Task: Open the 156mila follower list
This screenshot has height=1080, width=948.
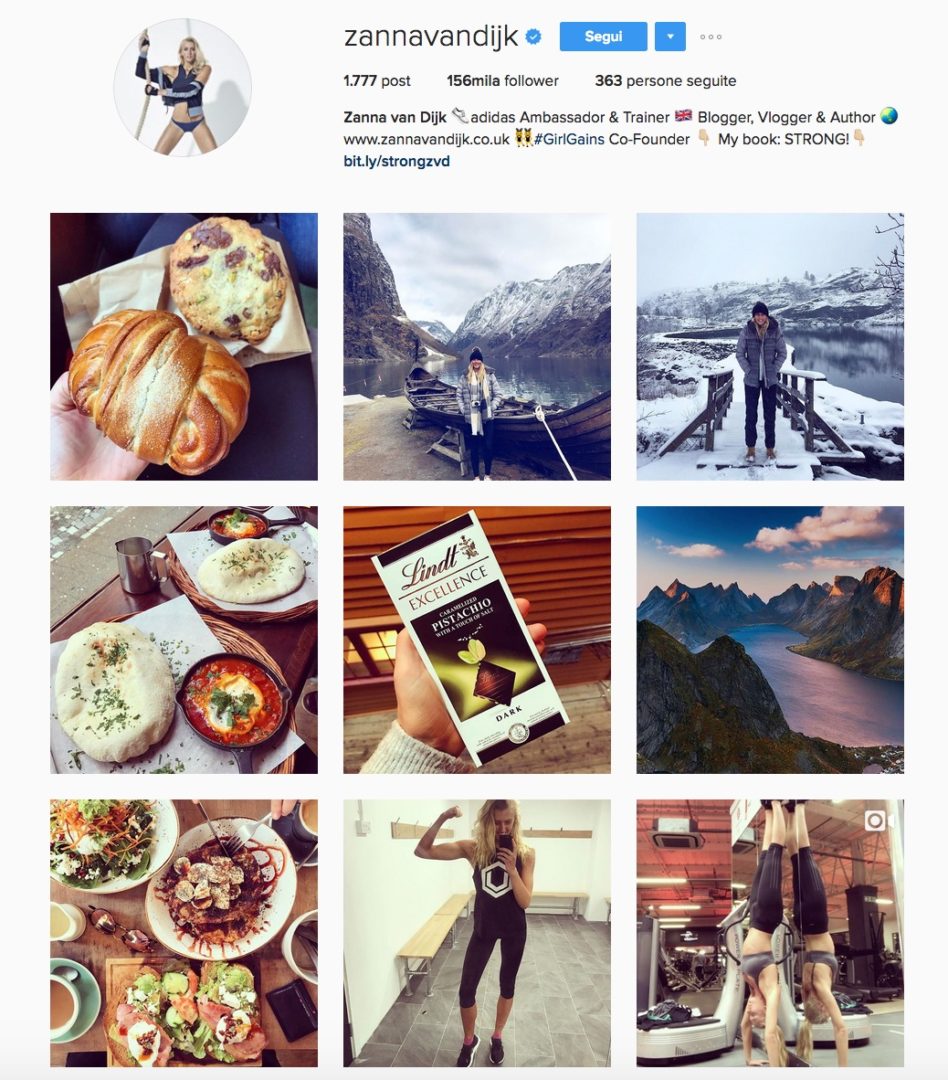Action: (502, 81)
